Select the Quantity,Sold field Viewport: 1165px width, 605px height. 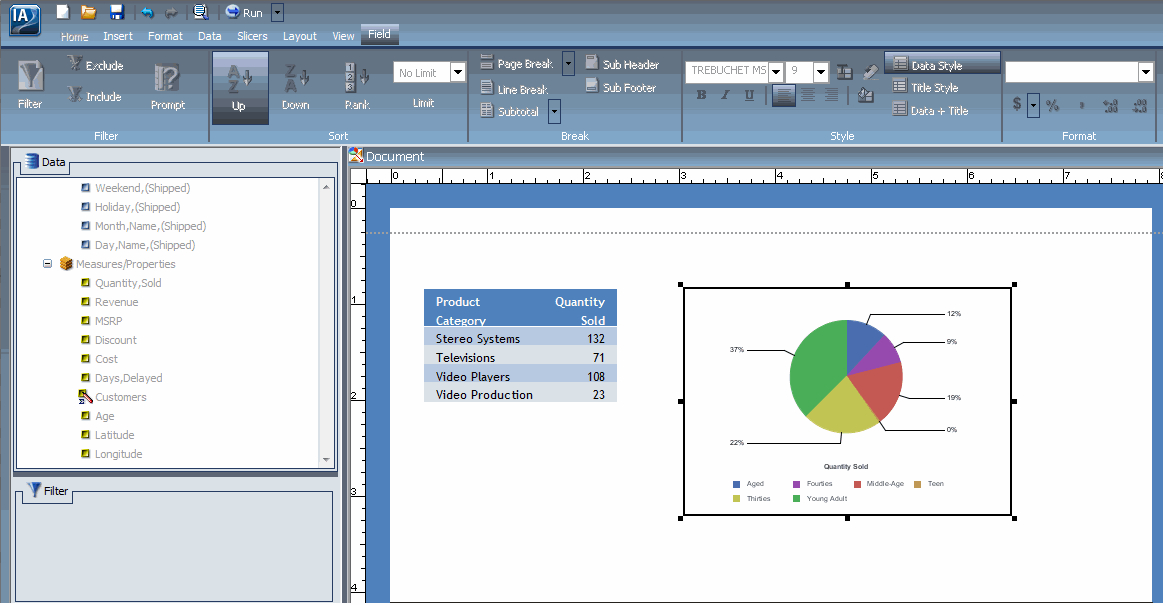click(x=128, y=283)
